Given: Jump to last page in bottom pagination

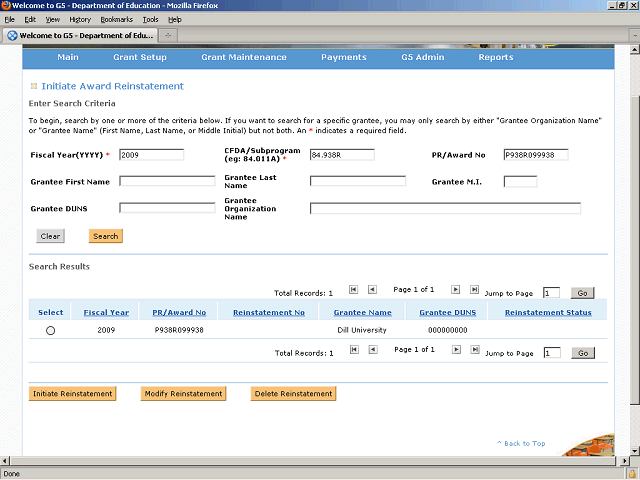Looking at the screenshot, I should coord(475,350).
